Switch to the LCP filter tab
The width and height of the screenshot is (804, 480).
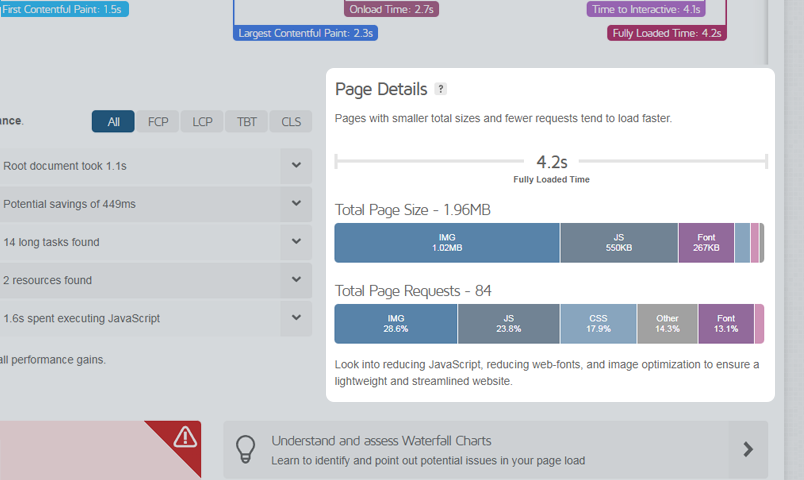point(202,122)
